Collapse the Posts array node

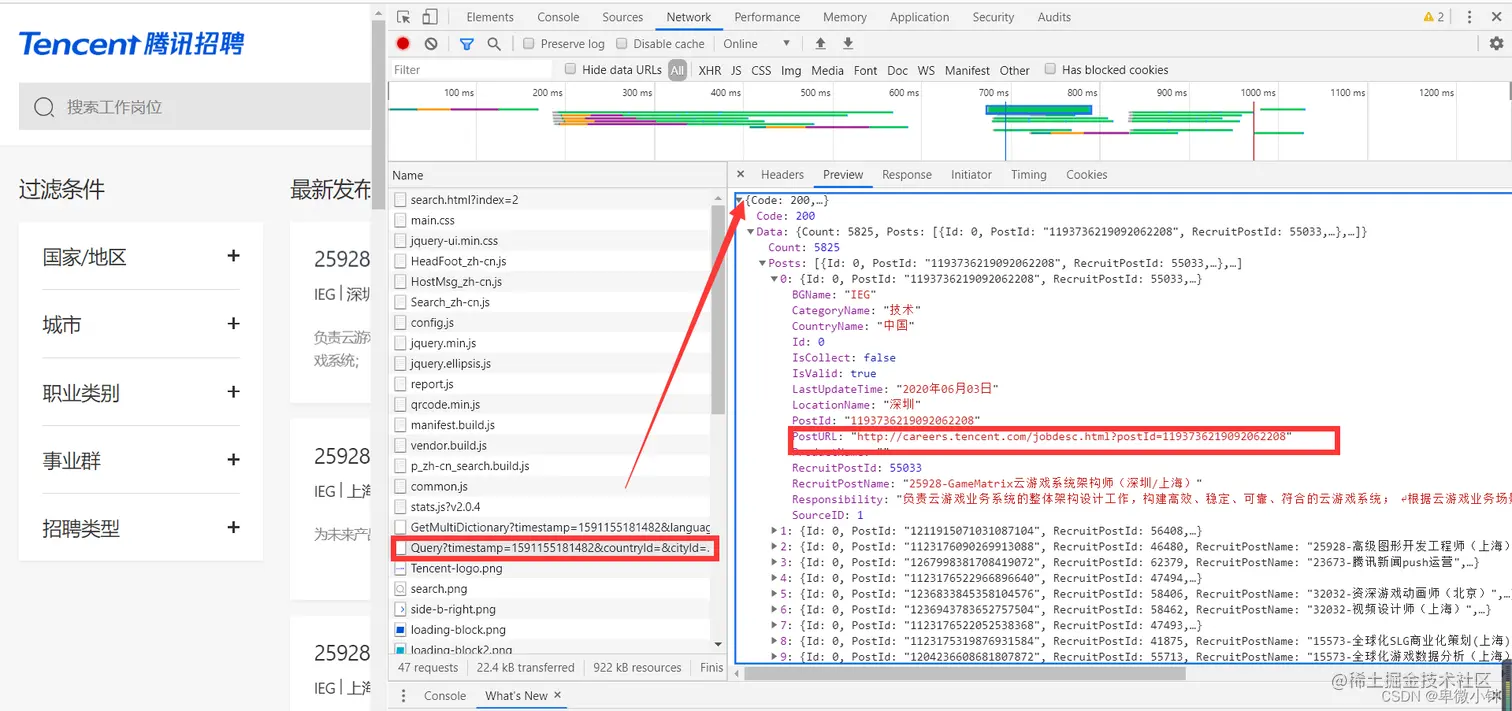click(763, 264)
